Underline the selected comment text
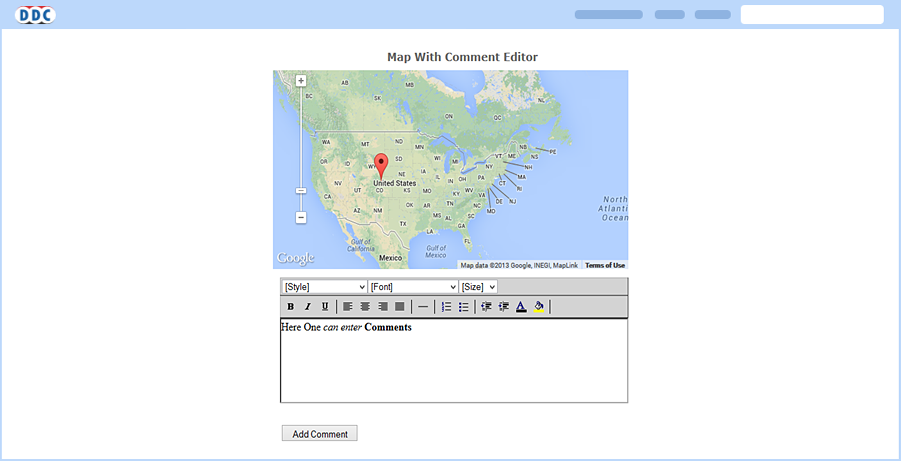The image size is (901, 461). click(x=325, y=307)
